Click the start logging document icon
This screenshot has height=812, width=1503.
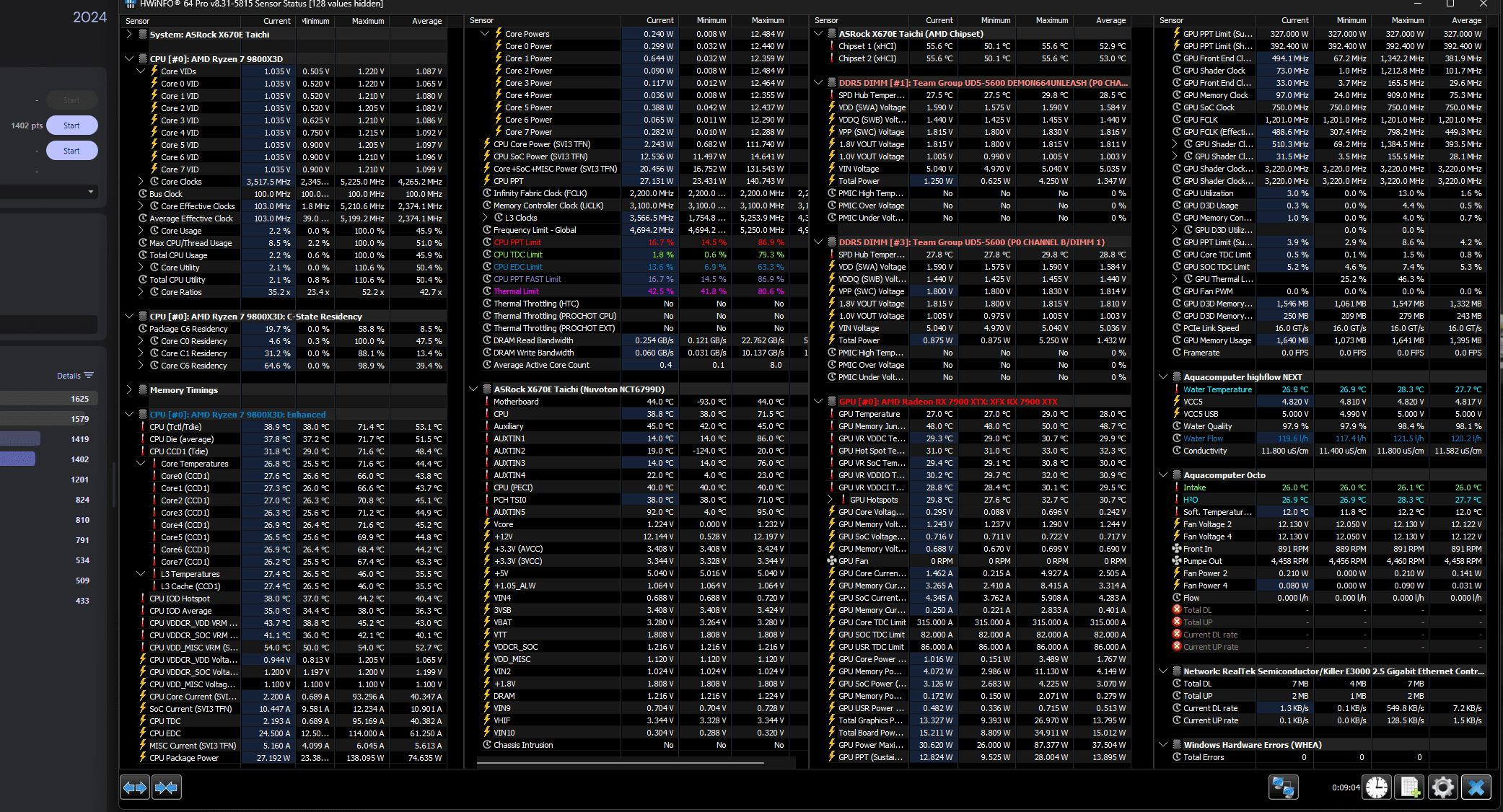(1409, 787)
